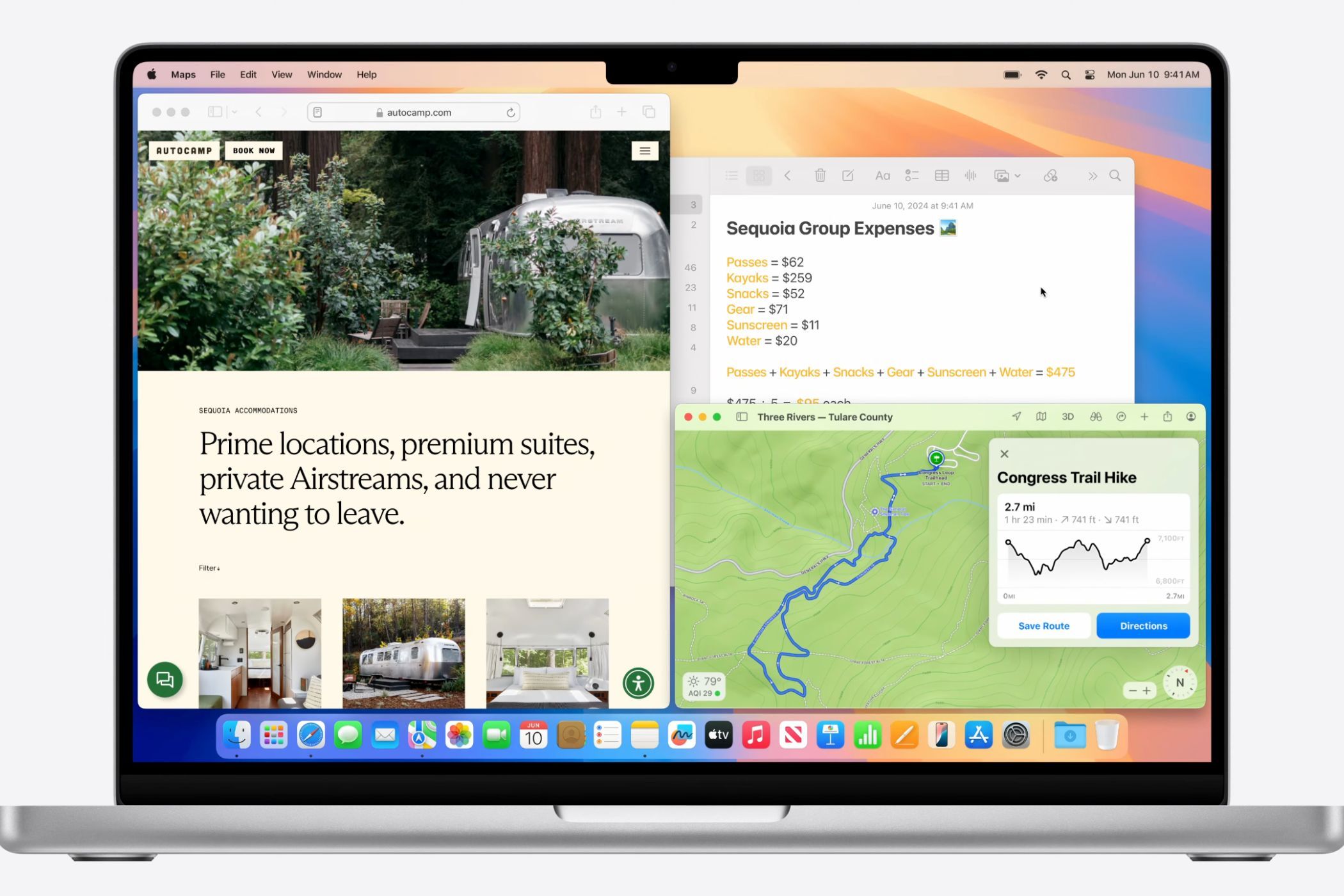
Task: Click the Directions button for Congress Trail Hike
Action: click(1143, 625)
